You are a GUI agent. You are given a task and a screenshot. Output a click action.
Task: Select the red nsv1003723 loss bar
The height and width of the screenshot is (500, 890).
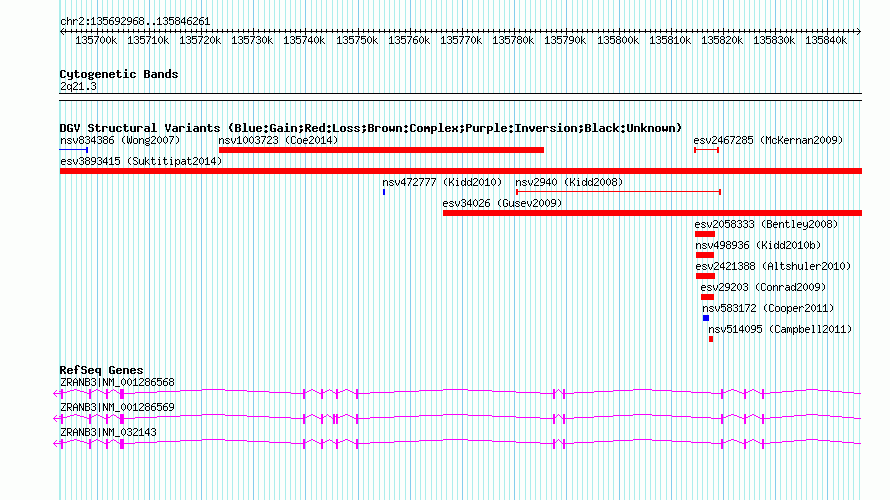pyautogui.click(x=381, y=150)
